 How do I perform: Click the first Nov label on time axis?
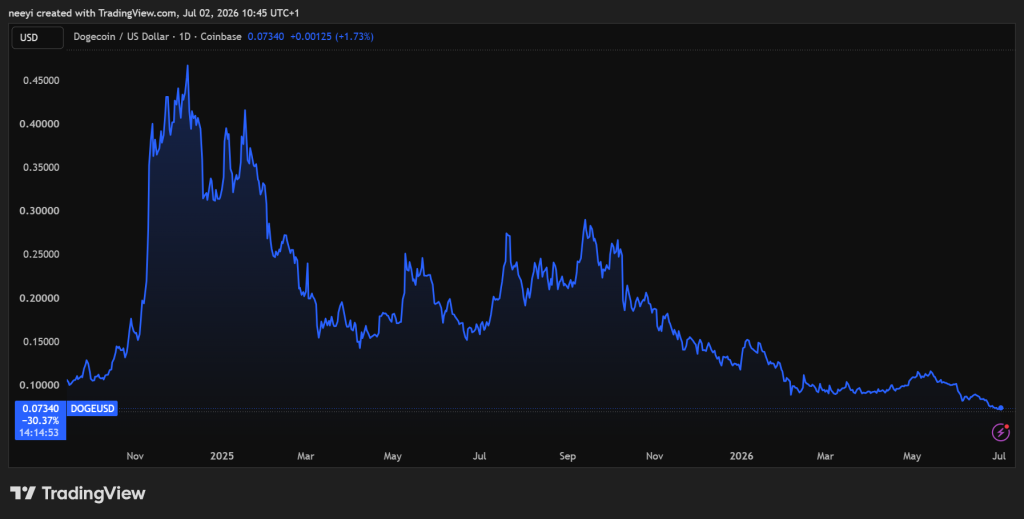point(135,456)
